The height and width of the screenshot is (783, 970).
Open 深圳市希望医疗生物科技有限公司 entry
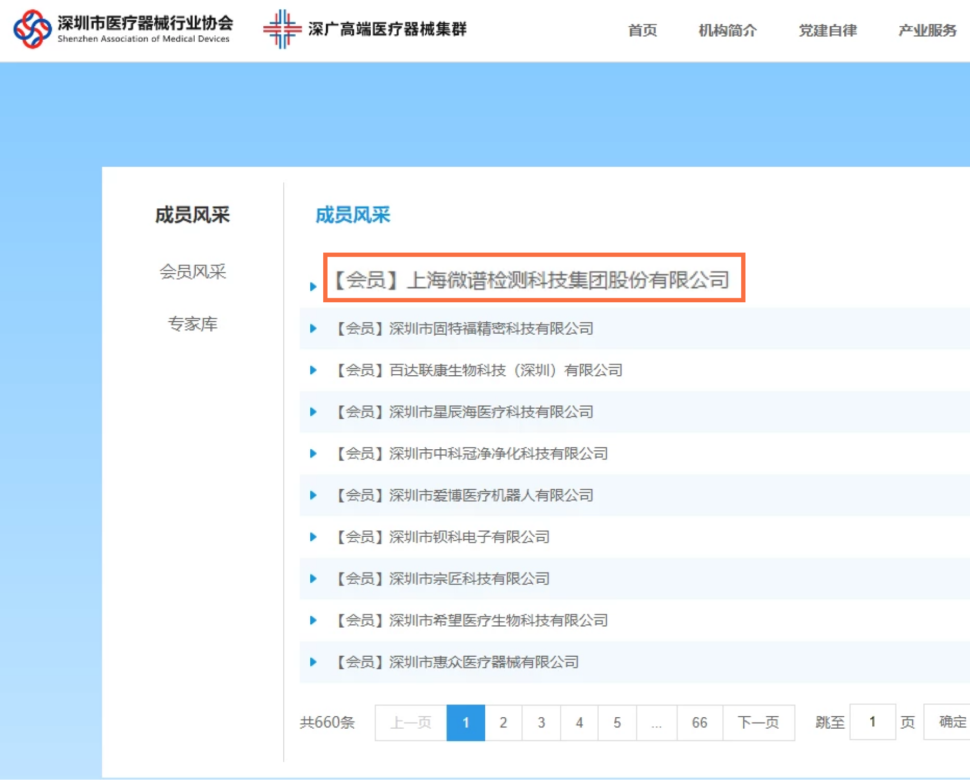(x=471, y=620)
